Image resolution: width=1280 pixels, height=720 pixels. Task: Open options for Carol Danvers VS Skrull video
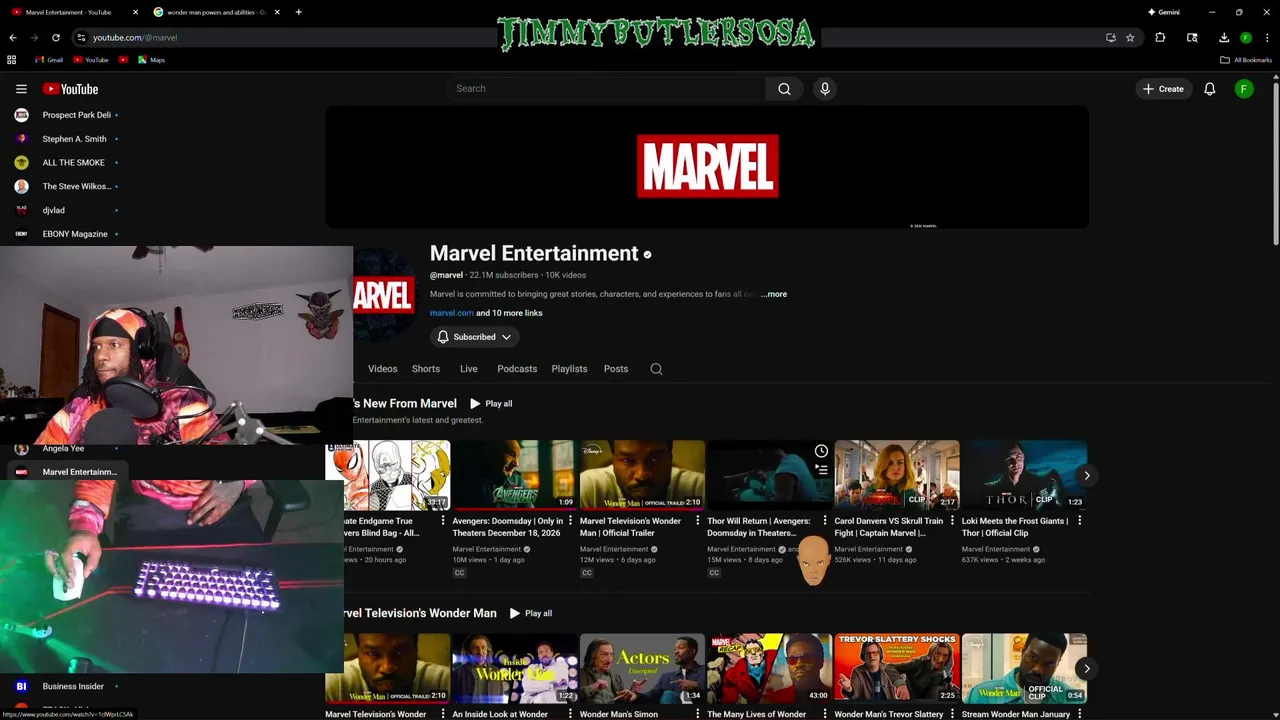952,521
